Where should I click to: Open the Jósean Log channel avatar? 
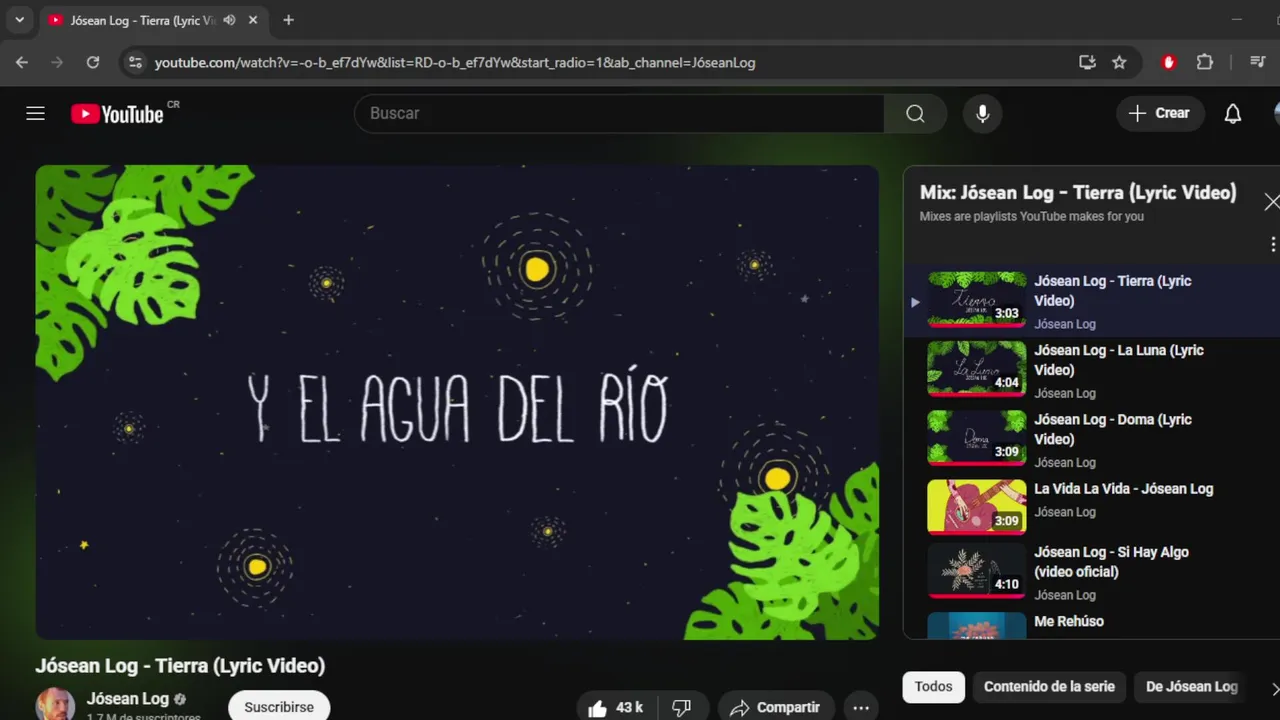click(x=55, y=705)
